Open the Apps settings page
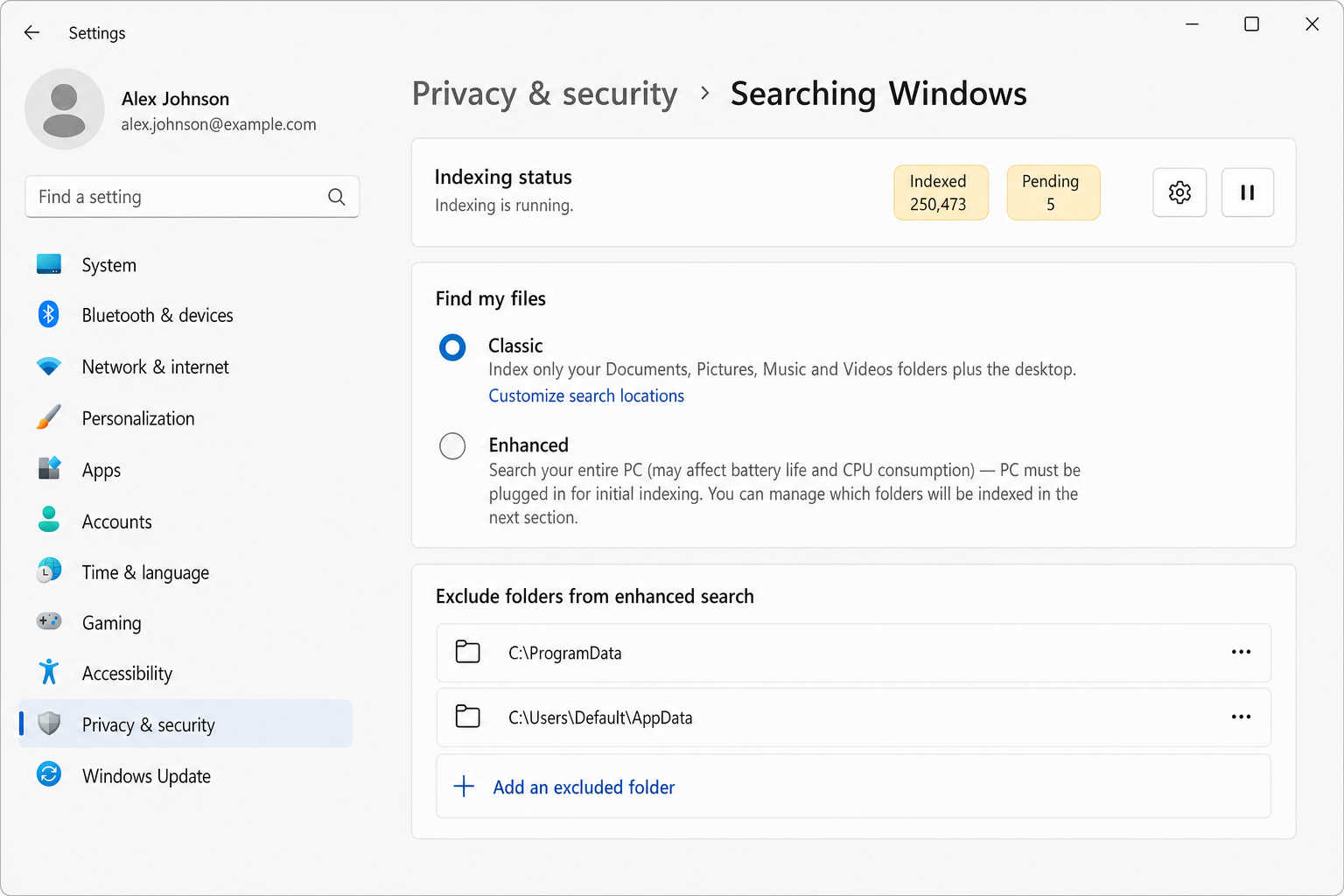 click(185, 470)
